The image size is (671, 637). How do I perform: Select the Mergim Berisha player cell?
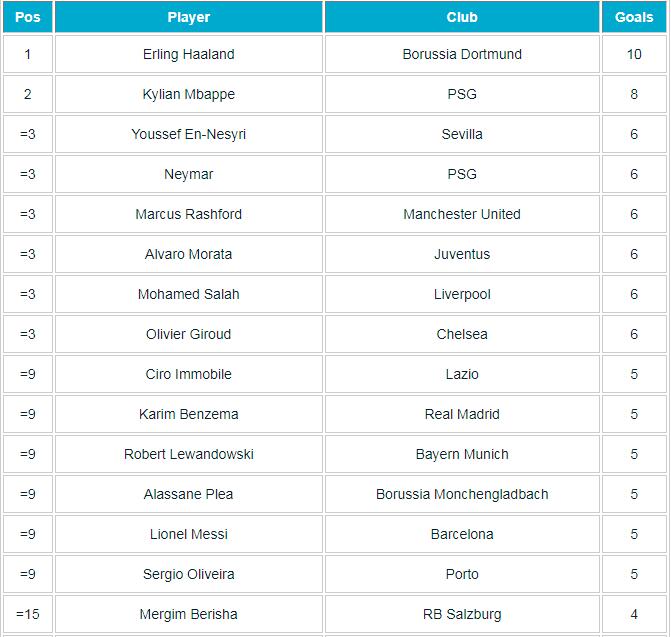[189, 614]
